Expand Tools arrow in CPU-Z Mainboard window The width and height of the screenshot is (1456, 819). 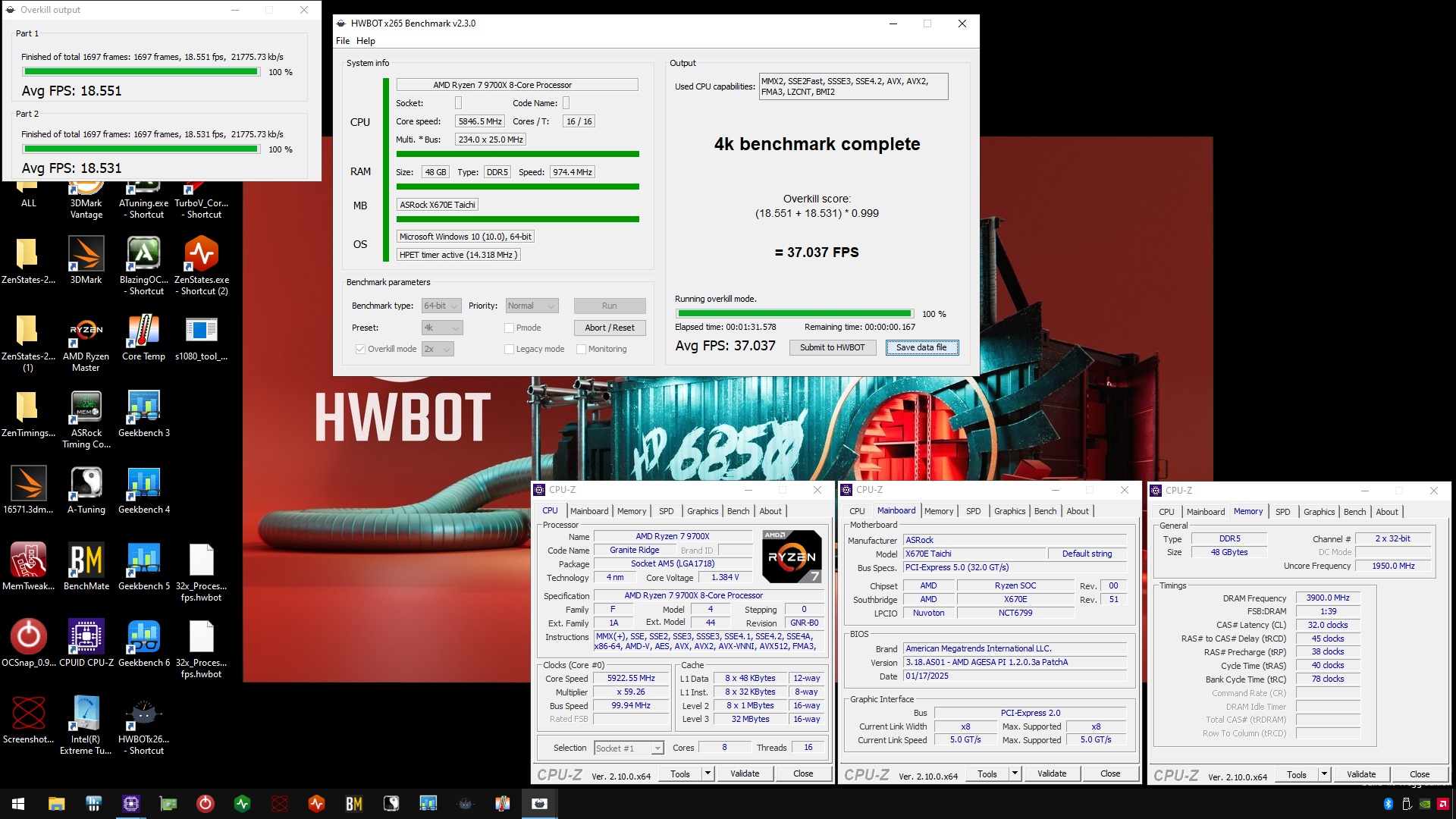[x=1015, y=773]
